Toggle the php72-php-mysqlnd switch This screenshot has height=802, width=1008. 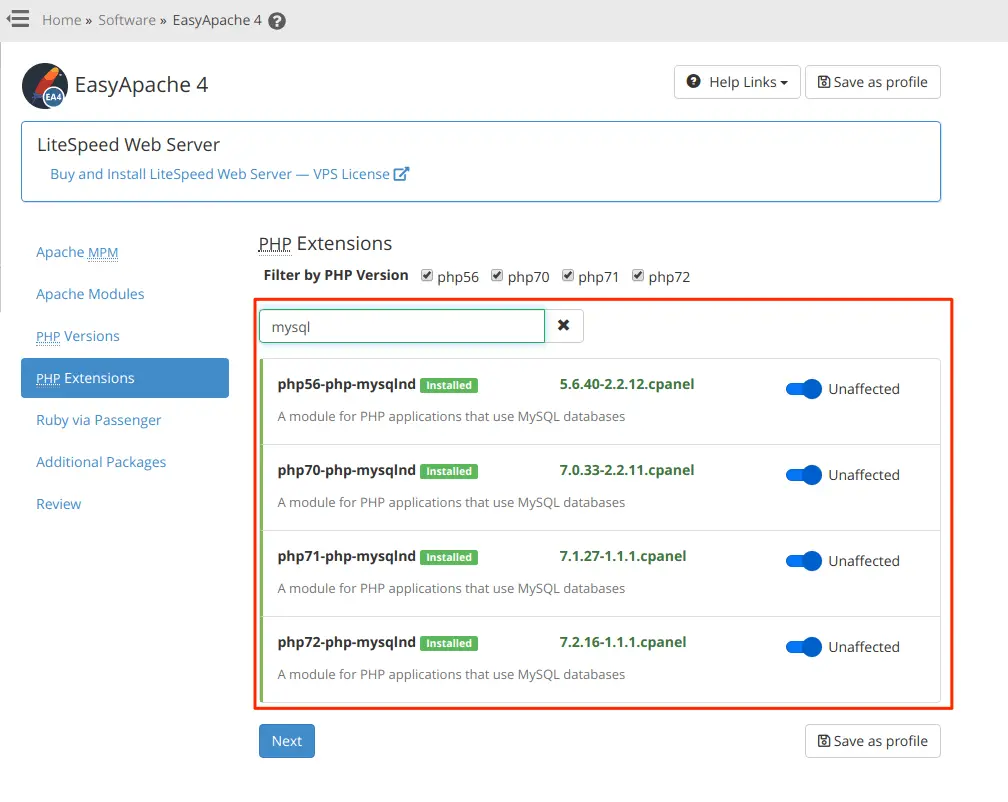(802, 647)
